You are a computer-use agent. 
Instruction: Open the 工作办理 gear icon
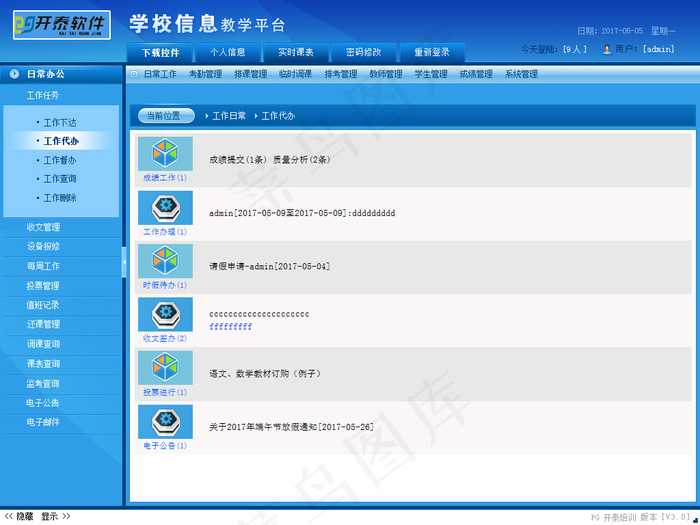click(165, 208)
